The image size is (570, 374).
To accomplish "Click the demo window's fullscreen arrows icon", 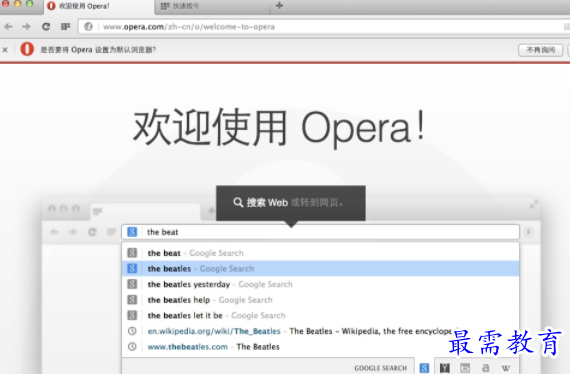I will 534,204.
